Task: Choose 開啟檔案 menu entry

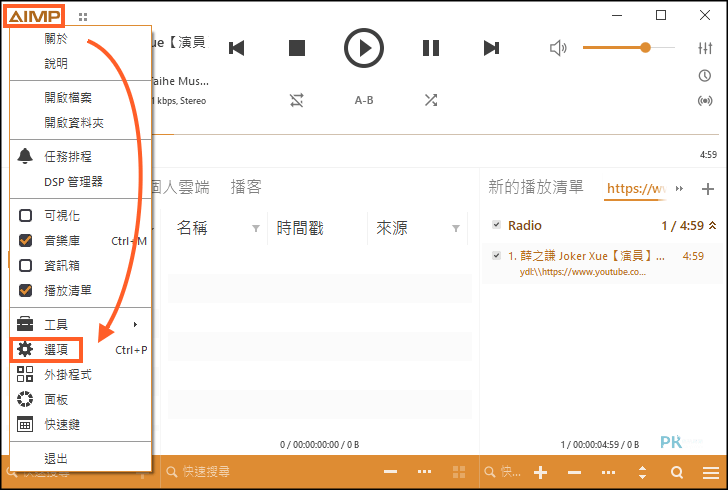Action: click(x=68, y=98)
